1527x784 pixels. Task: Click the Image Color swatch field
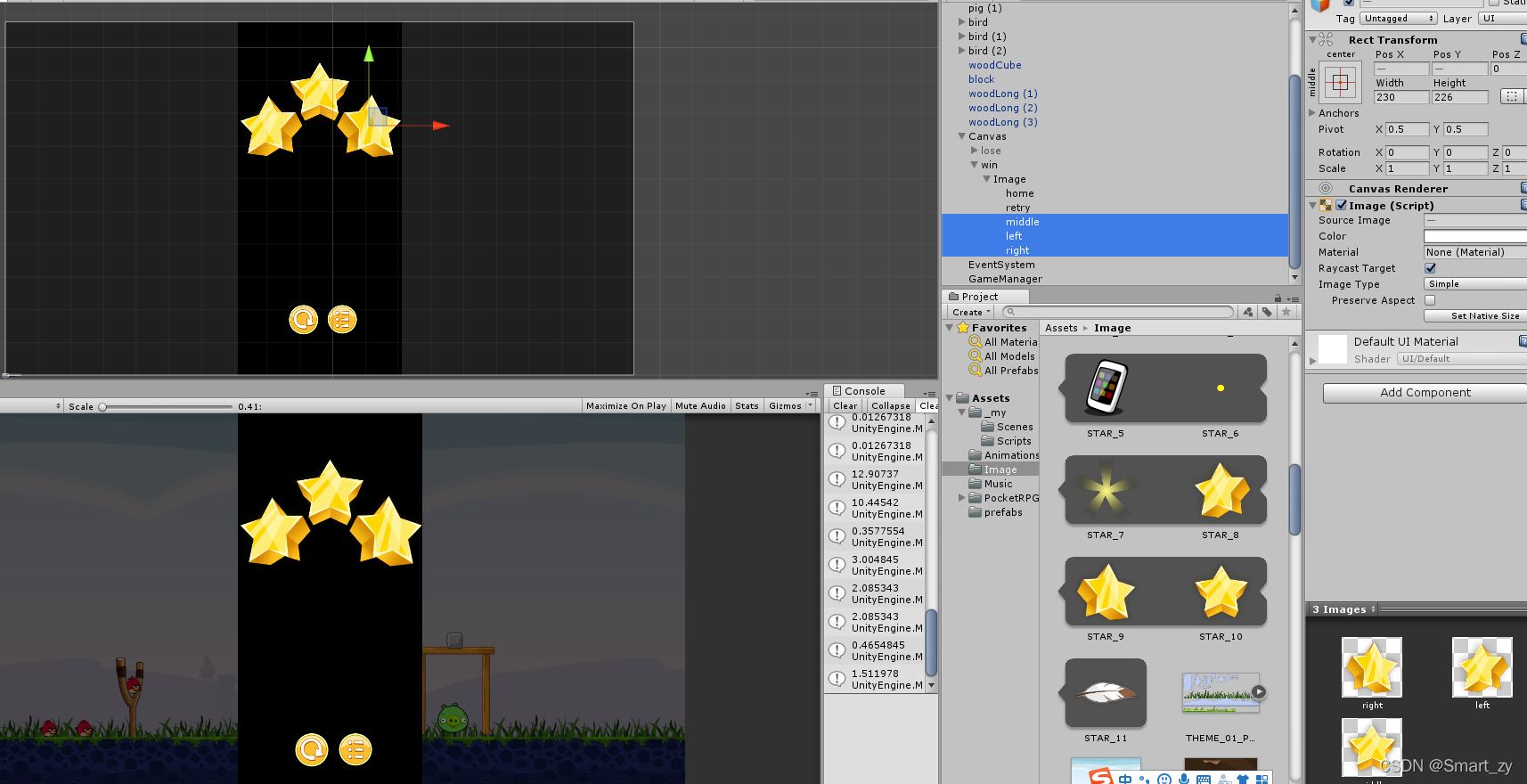[x=1475, y=236]
